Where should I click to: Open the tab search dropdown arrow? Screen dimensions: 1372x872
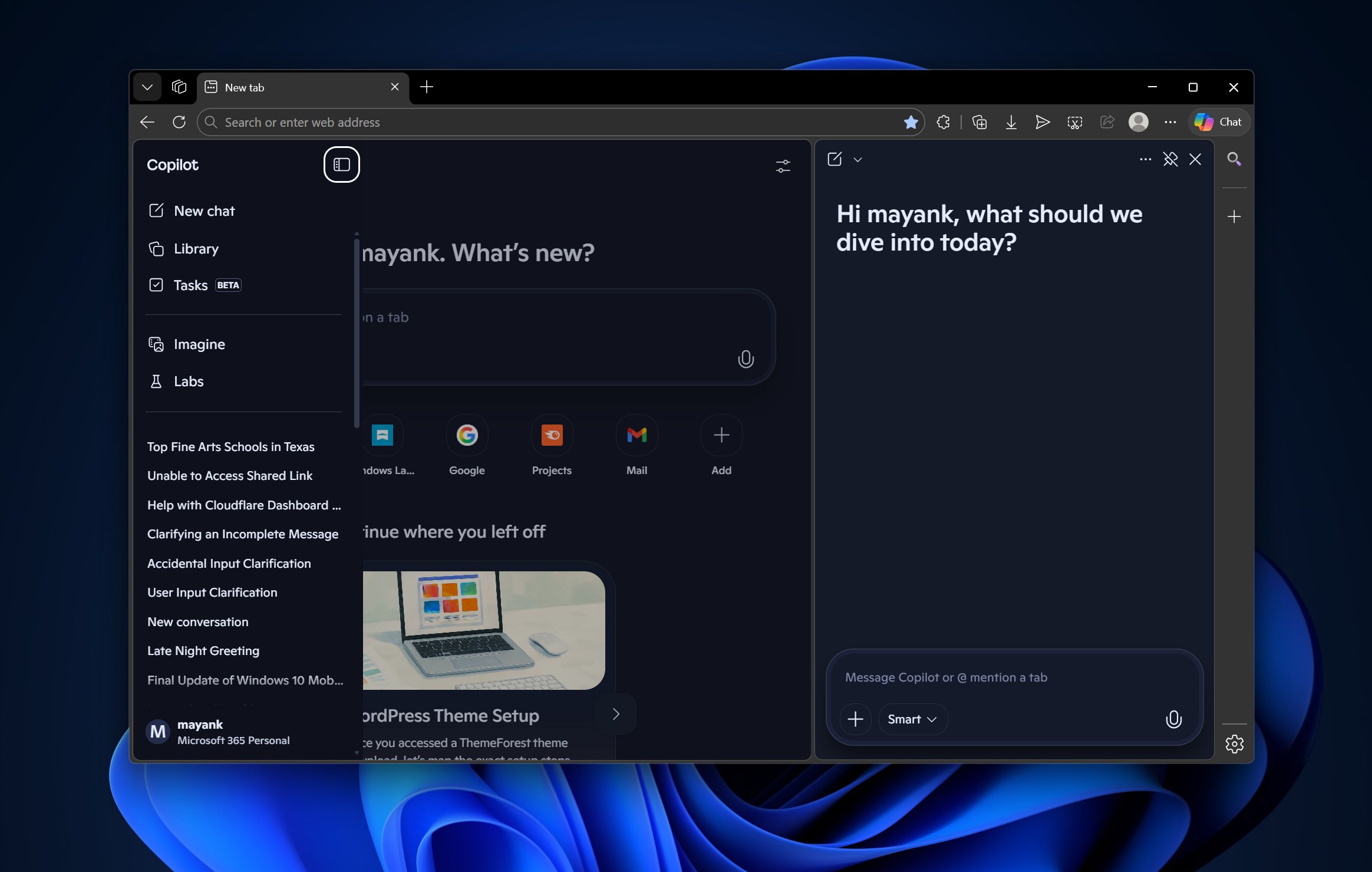147,87
